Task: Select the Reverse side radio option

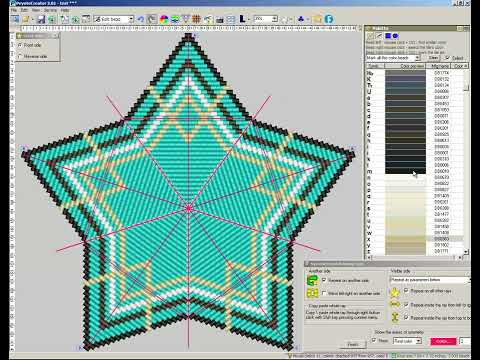Action: coord(20,56)
